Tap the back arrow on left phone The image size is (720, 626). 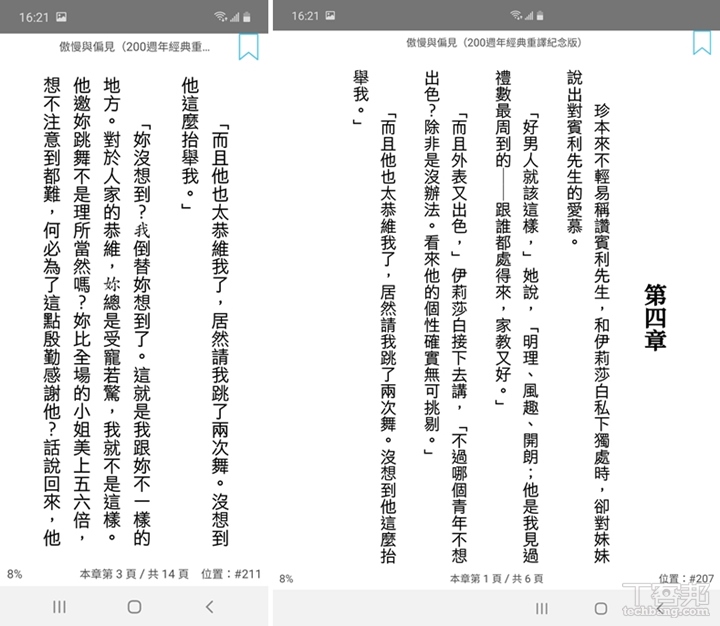(x=209, y=607)
